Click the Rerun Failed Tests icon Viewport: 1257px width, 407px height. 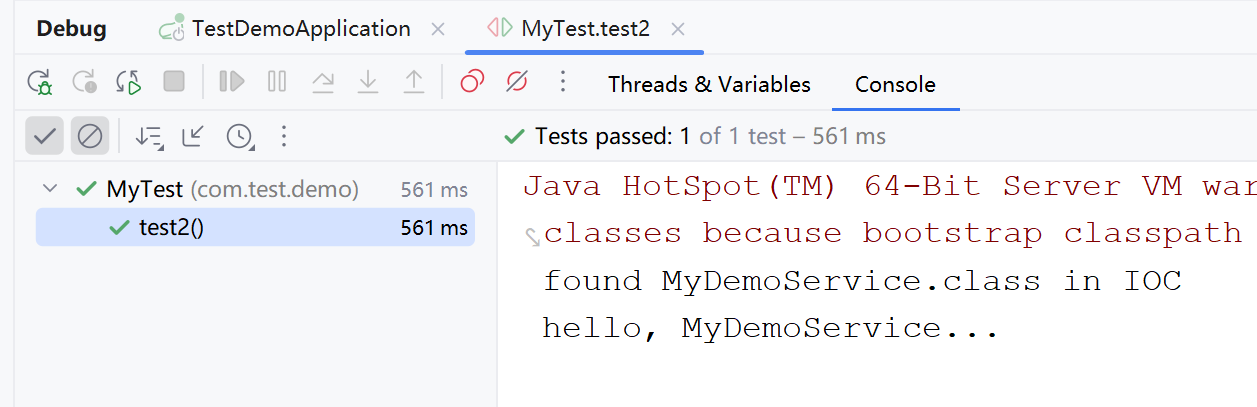85,82
